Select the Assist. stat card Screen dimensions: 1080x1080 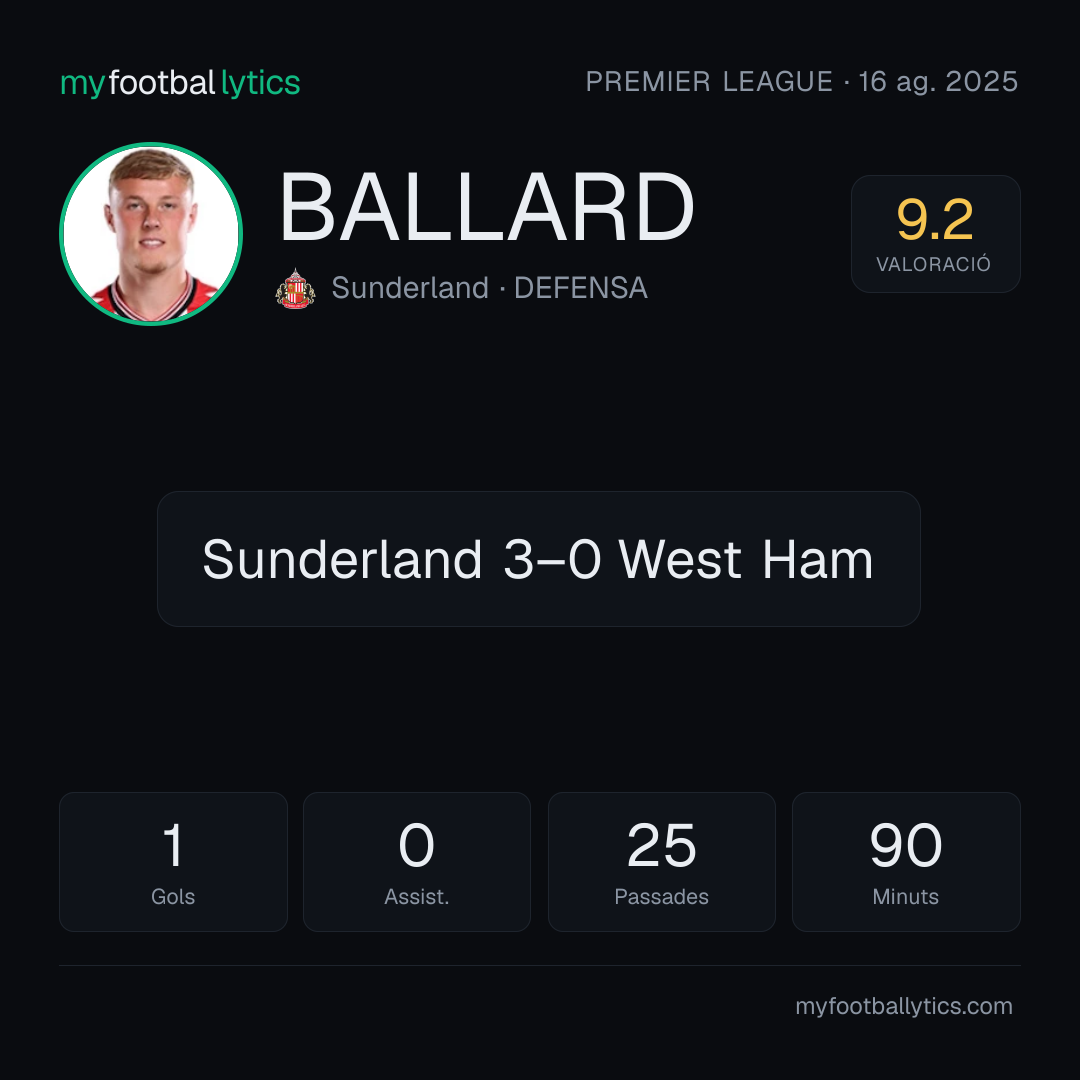pyautogui.click(x=417, y=862)
